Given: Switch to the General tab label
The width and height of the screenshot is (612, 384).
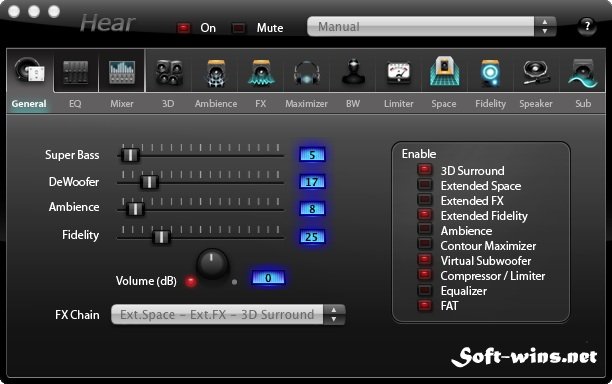Looking at the screenshot, I should (29, 104).
